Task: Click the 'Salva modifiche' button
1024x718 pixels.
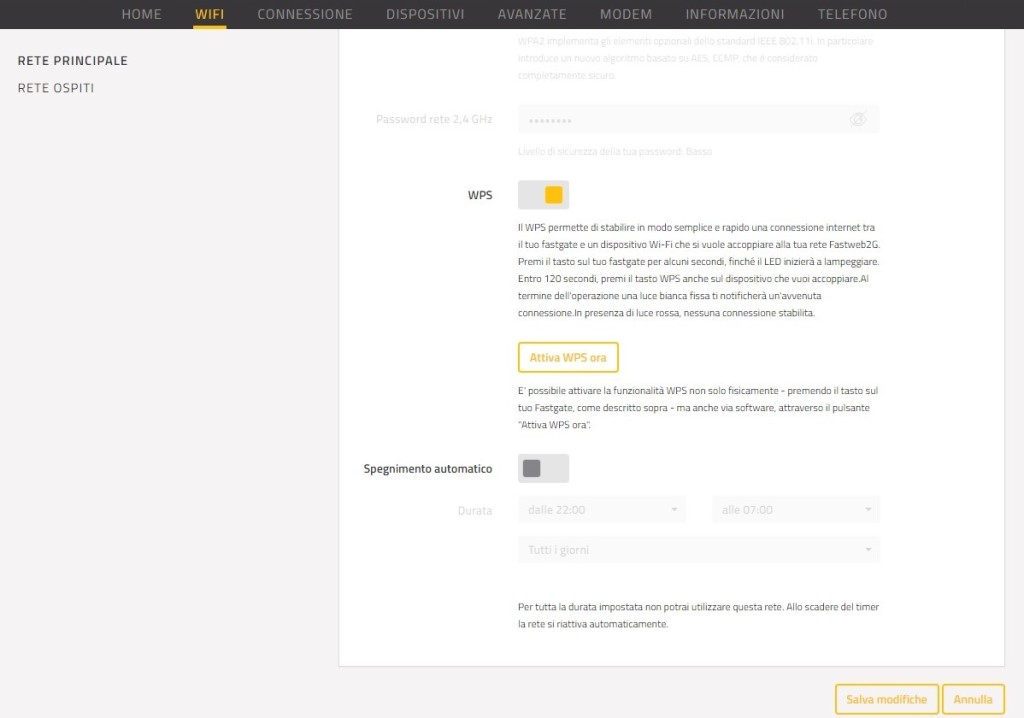Action: point(886,700)
